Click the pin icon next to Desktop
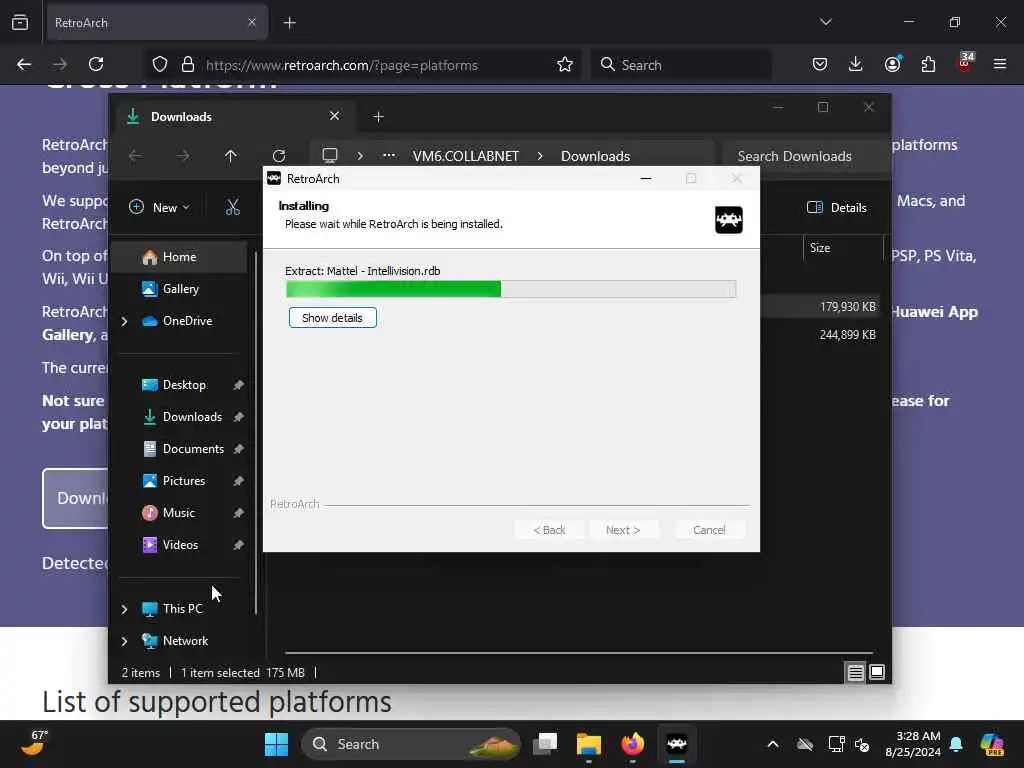 [x=238, y=385]
